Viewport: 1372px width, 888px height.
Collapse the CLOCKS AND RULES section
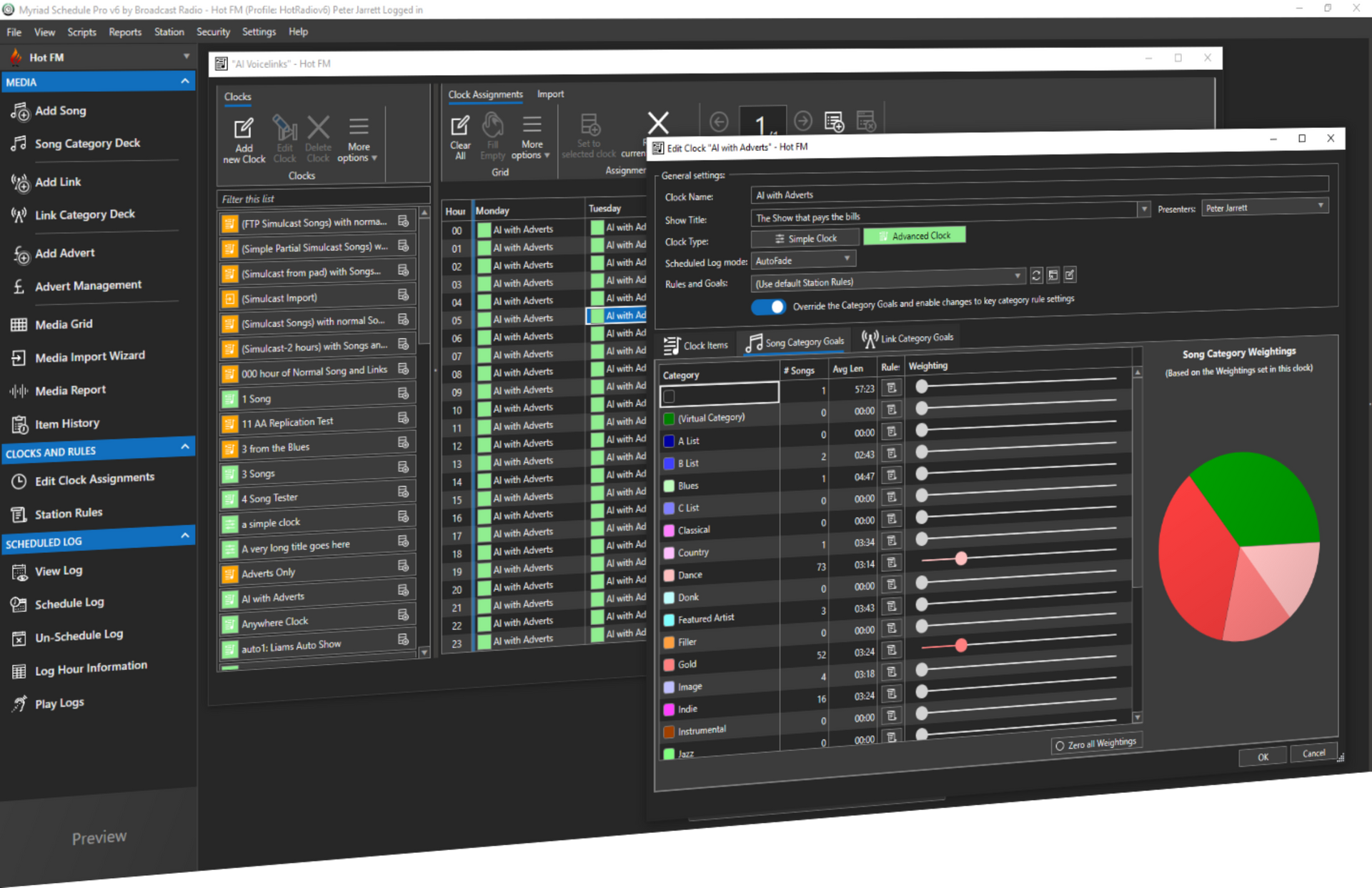point(185,447)
